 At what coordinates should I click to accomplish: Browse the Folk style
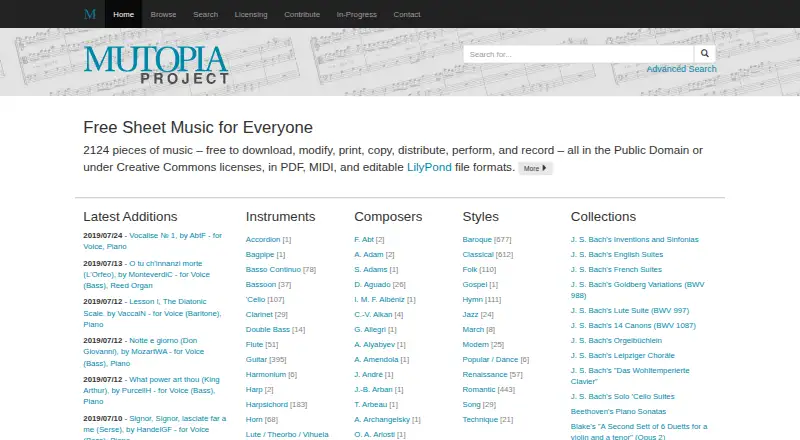[x=470, y=270]
